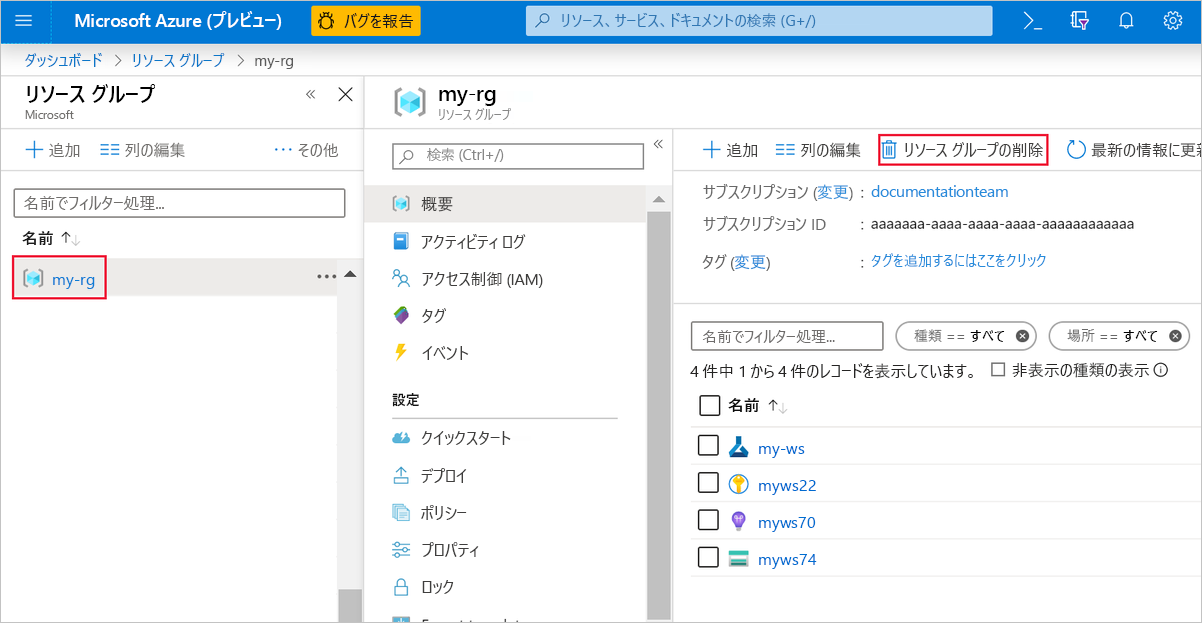
Task: Sort resource groups by the 名前 column
Action: tap(51, 238)
